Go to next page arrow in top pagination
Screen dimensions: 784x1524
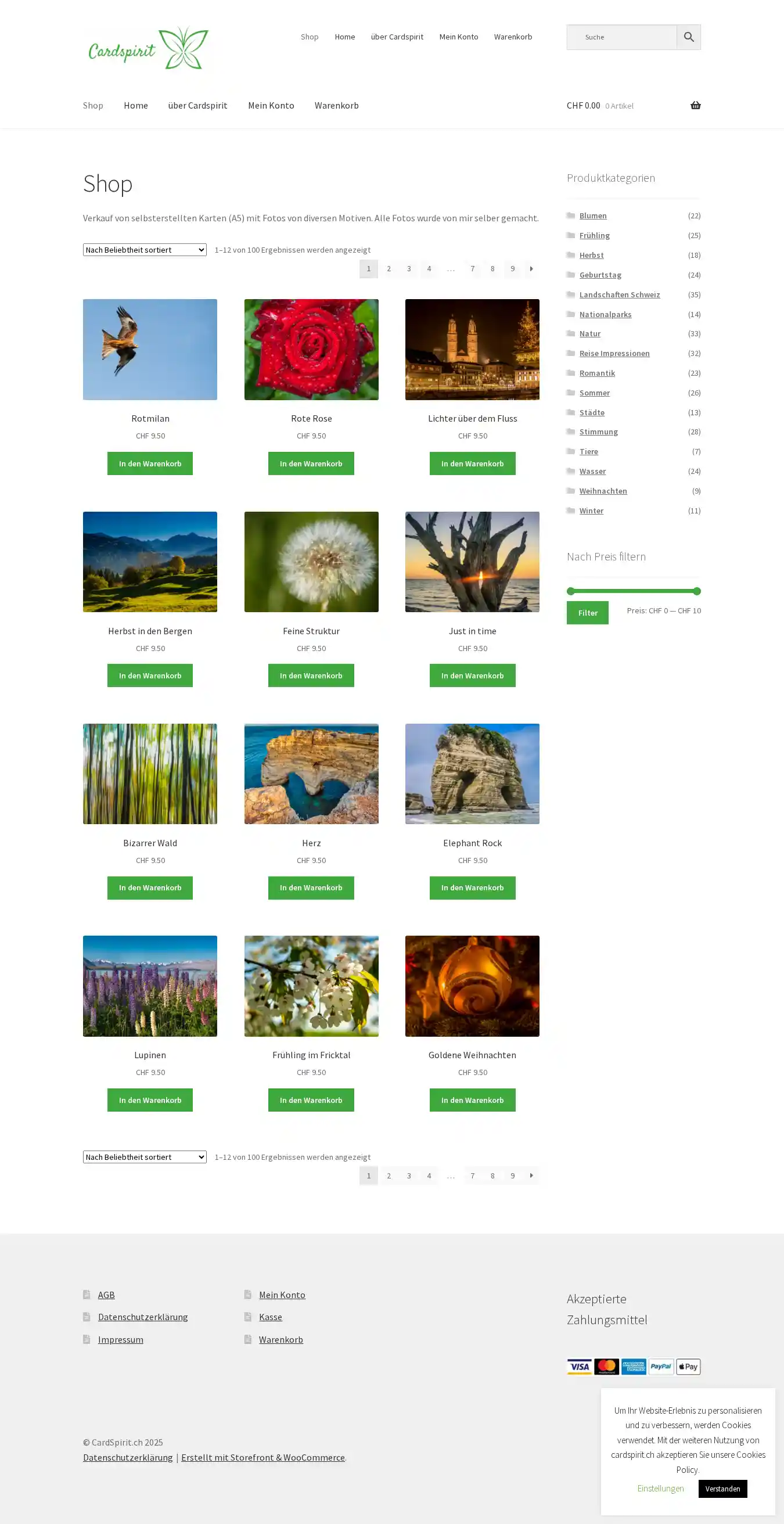(531, 268)
